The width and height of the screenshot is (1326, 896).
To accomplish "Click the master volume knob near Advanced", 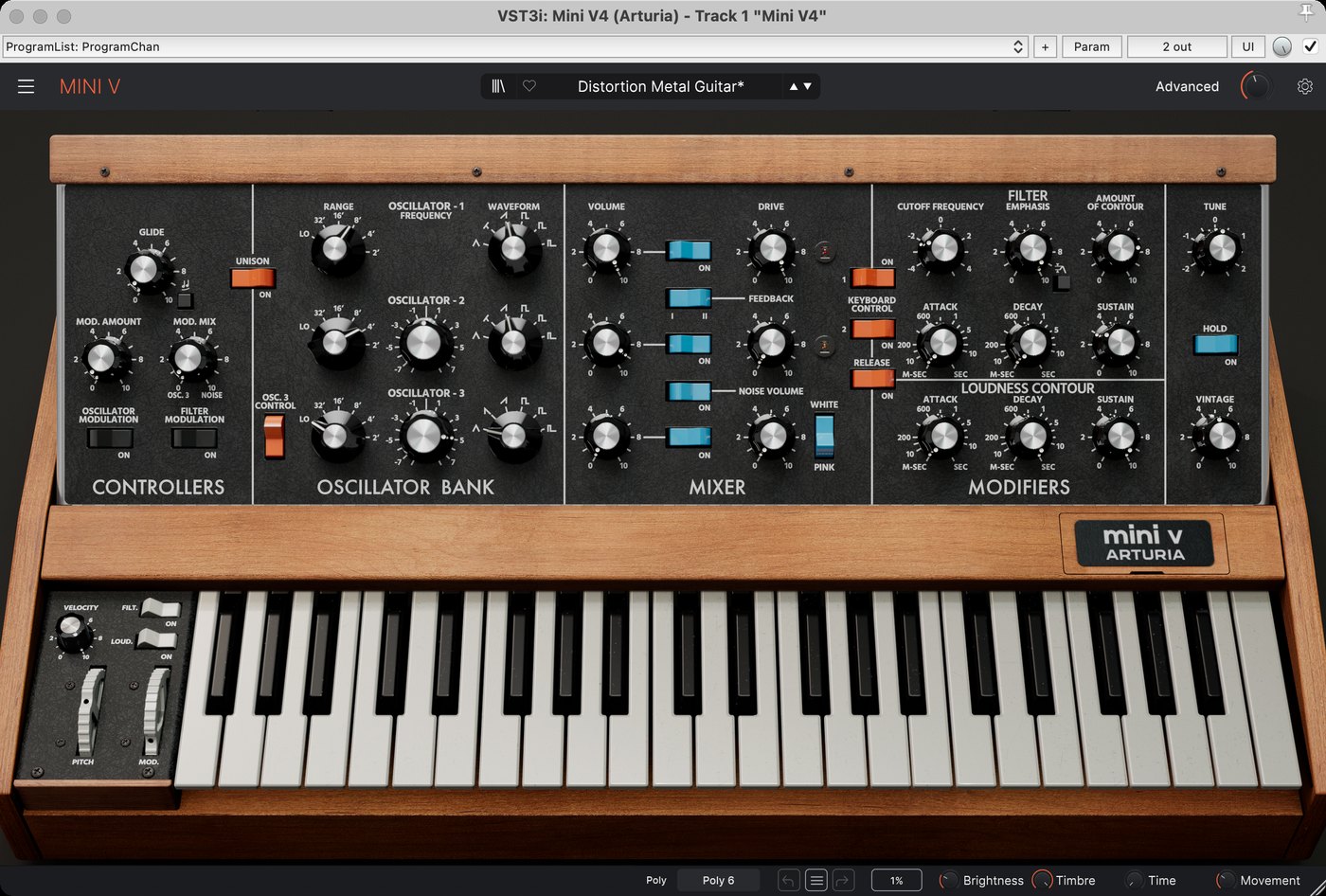I will point(1256,86).
